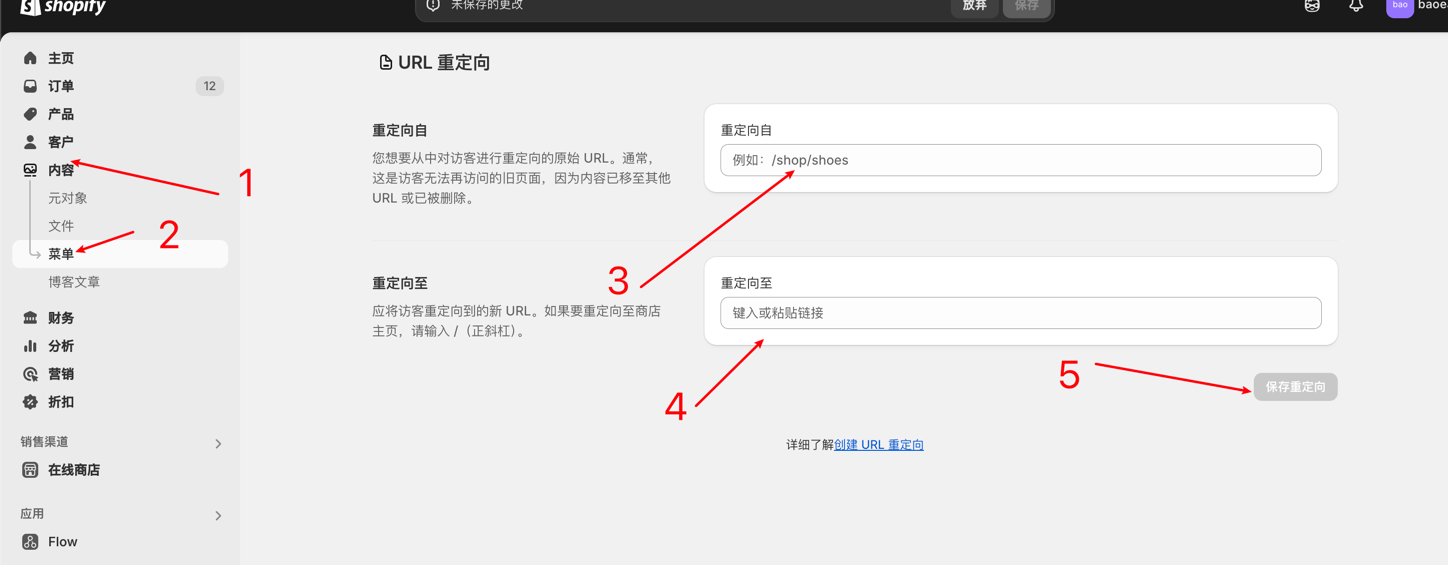Open the online store icon

pyautogui.click(x=30, y=470)
